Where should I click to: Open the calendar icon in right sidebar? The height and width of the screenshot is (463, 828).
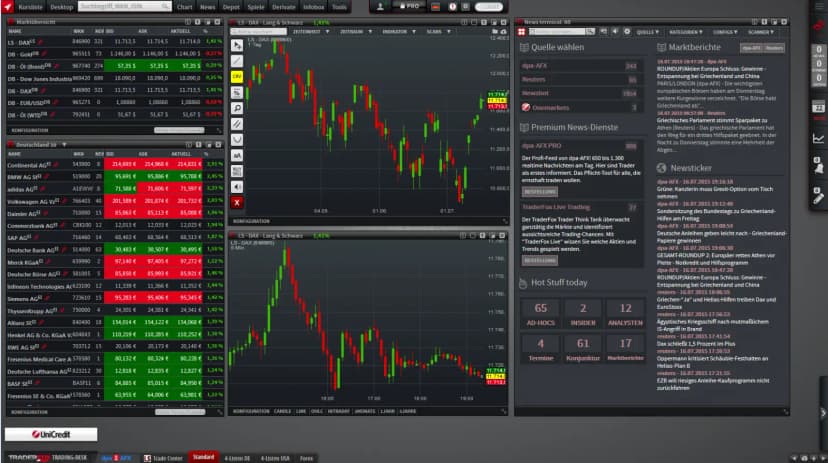tap(818, 108)
